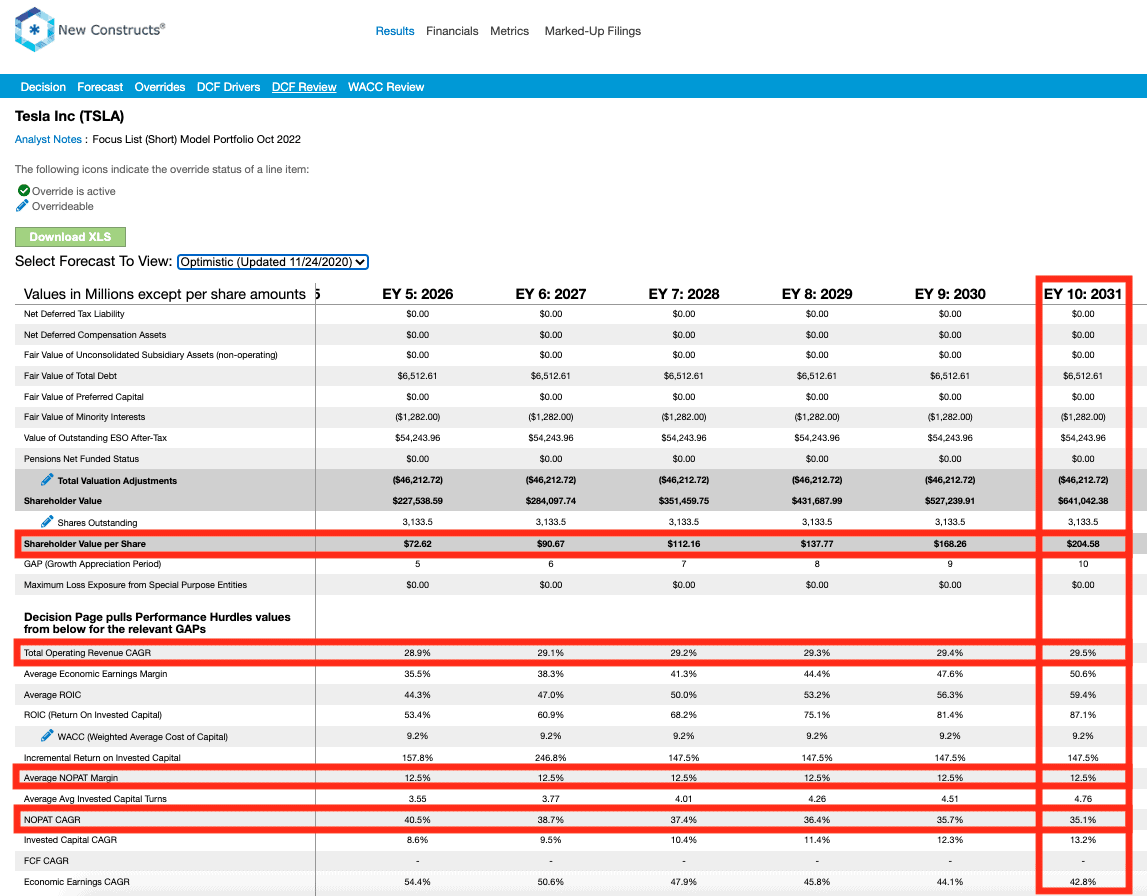Click the Fair Value of Total Debt label
The image size is (1147, 896).
coord(70,376)
